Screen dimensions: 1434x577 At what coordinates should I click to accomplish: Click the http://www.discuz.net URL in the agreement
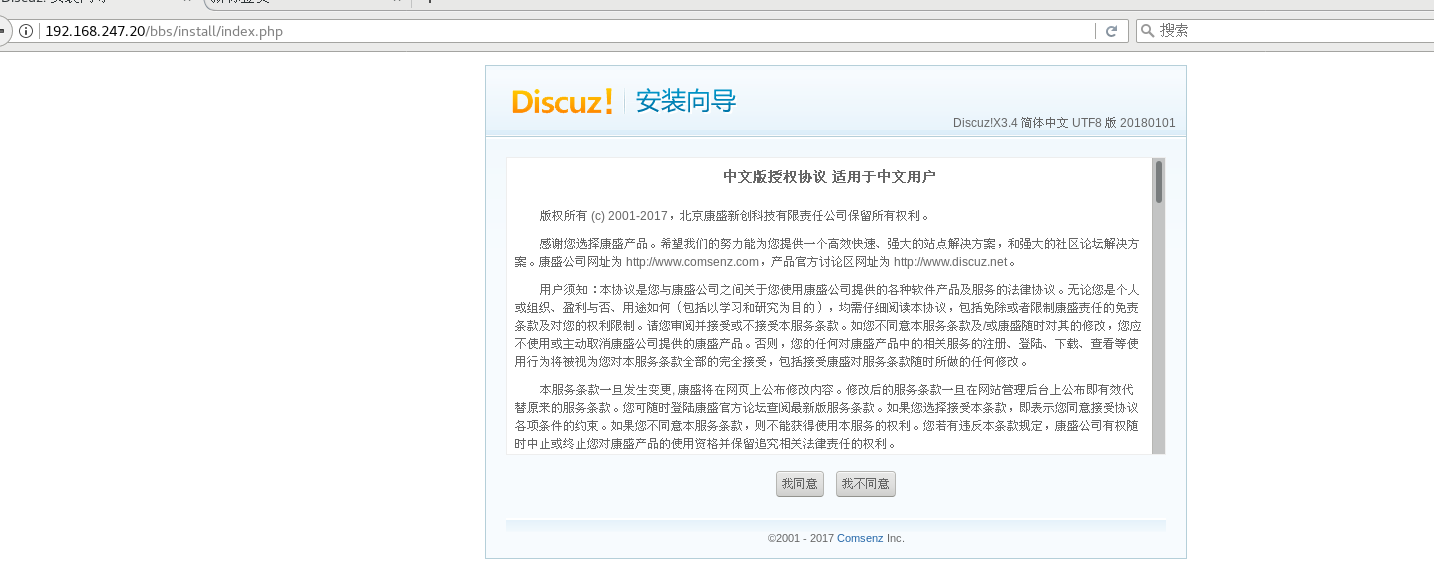pyautogui.click(x=950, y=262)
